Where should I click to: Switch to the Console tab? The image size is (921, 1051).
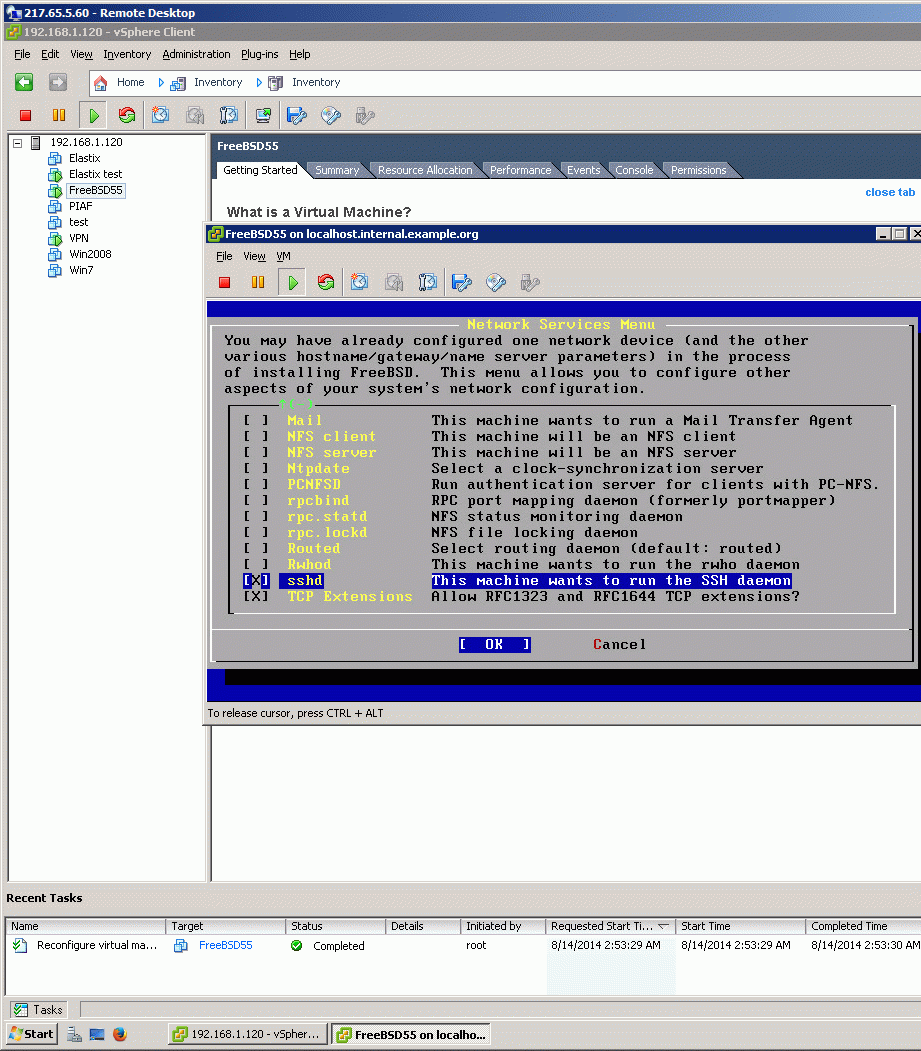pyautogui.click(x=634, y=170)
